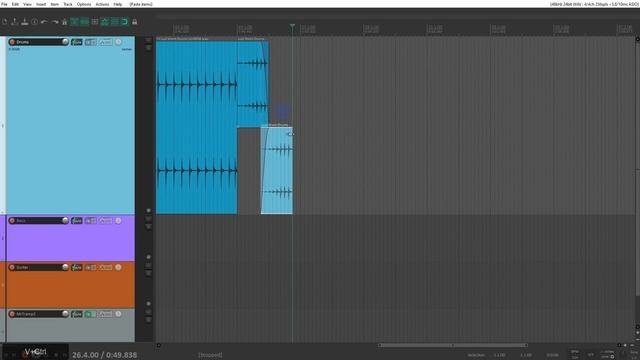Select the first long drum loop item

click(196, 127)
